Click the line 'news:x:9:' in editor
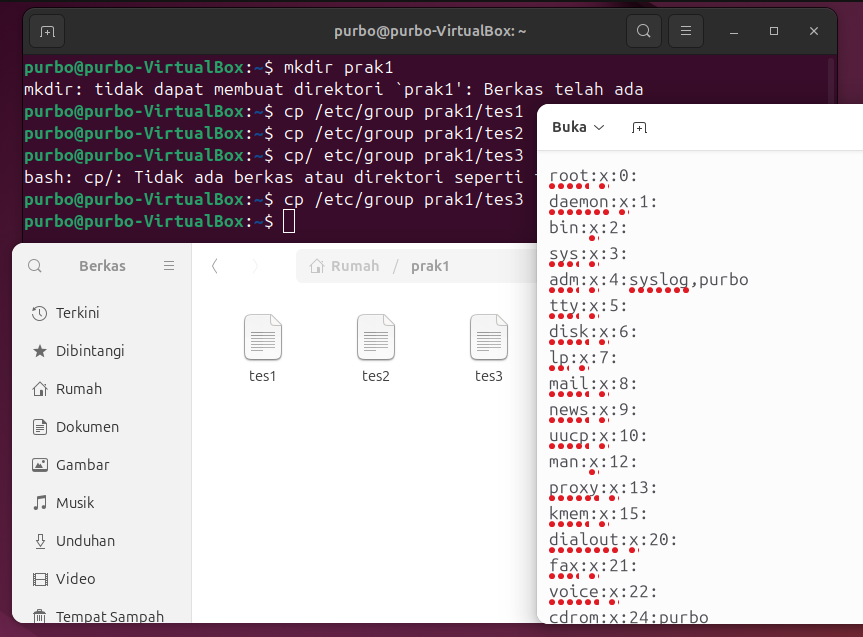 click(593, 410)
